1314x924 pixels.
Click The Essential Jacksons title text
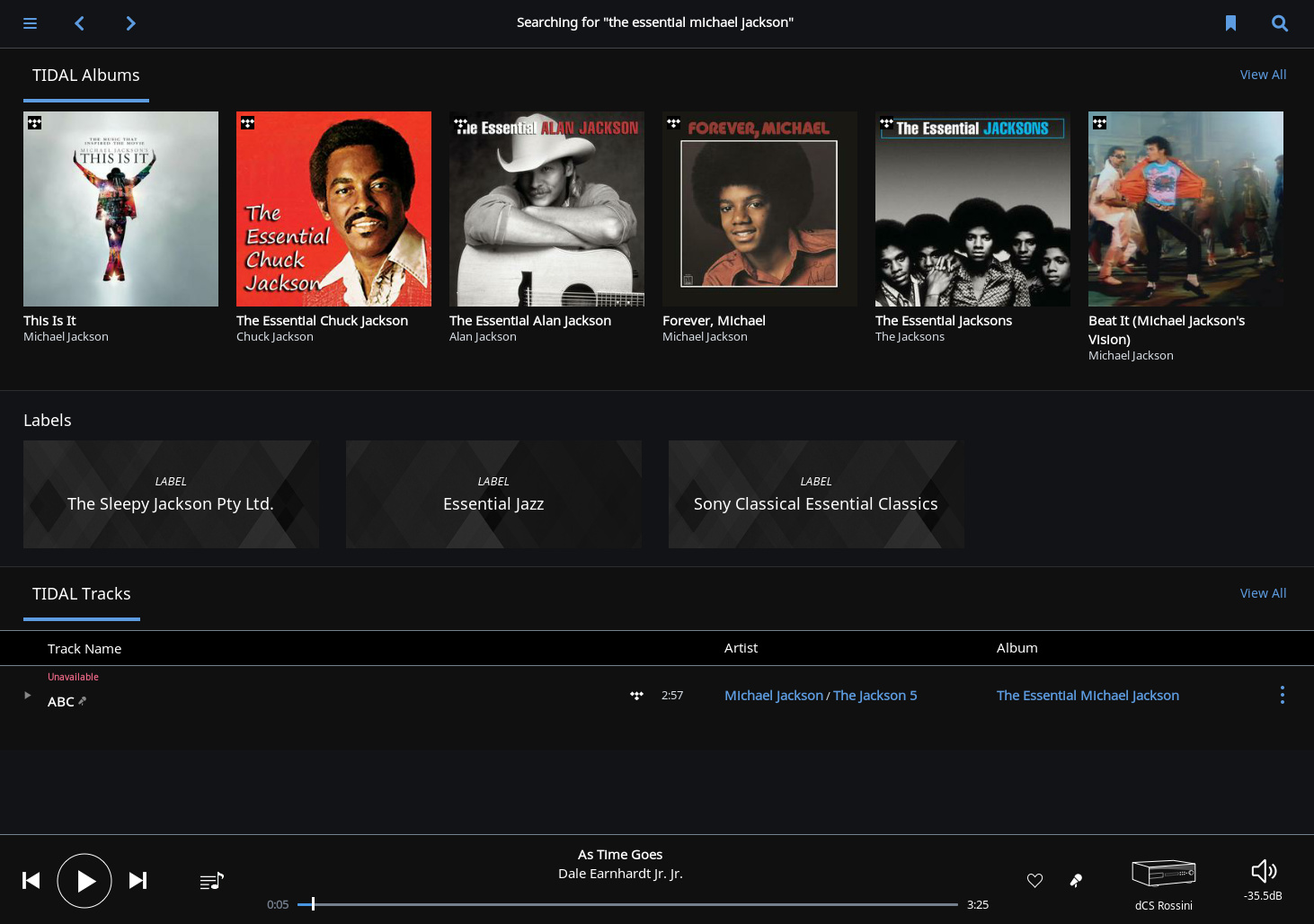(944, 321)
